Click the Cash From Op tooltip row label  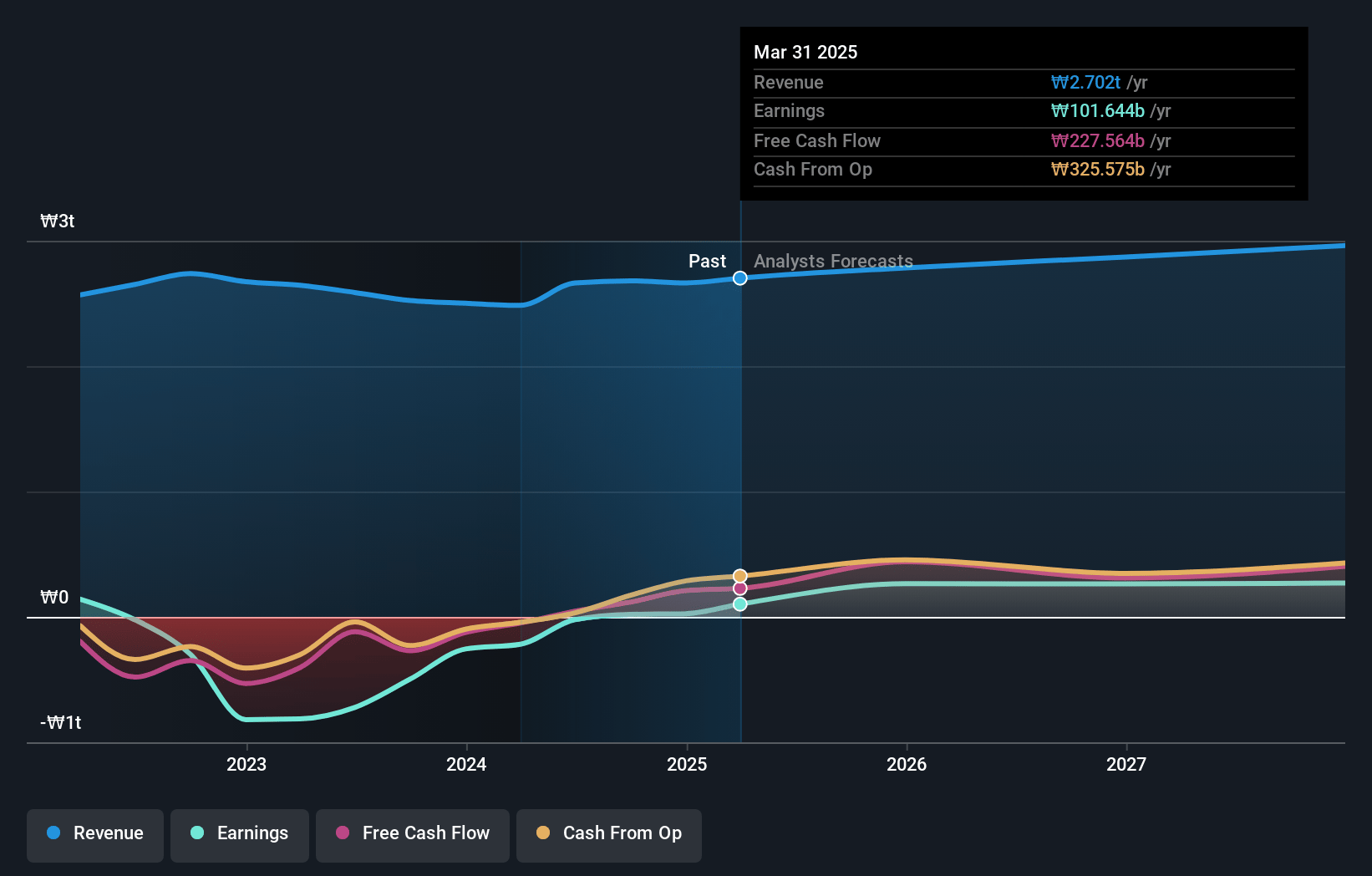(x=813, y=169)
